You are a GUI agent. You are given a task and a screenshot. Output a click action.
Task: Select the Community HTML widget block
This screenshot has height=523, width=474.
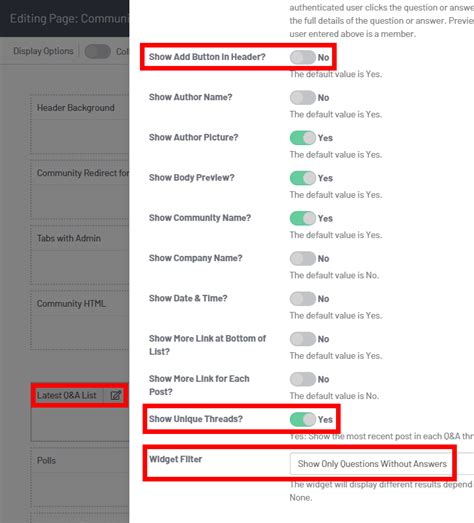80,320
